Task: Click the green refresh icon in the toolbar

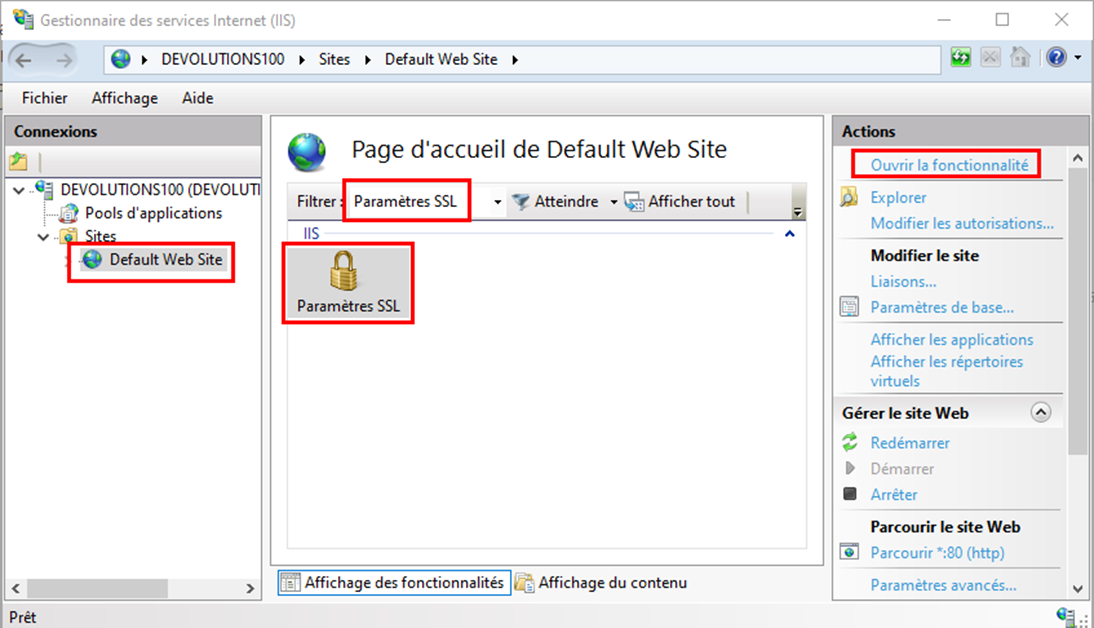Action: coord(959,57)
